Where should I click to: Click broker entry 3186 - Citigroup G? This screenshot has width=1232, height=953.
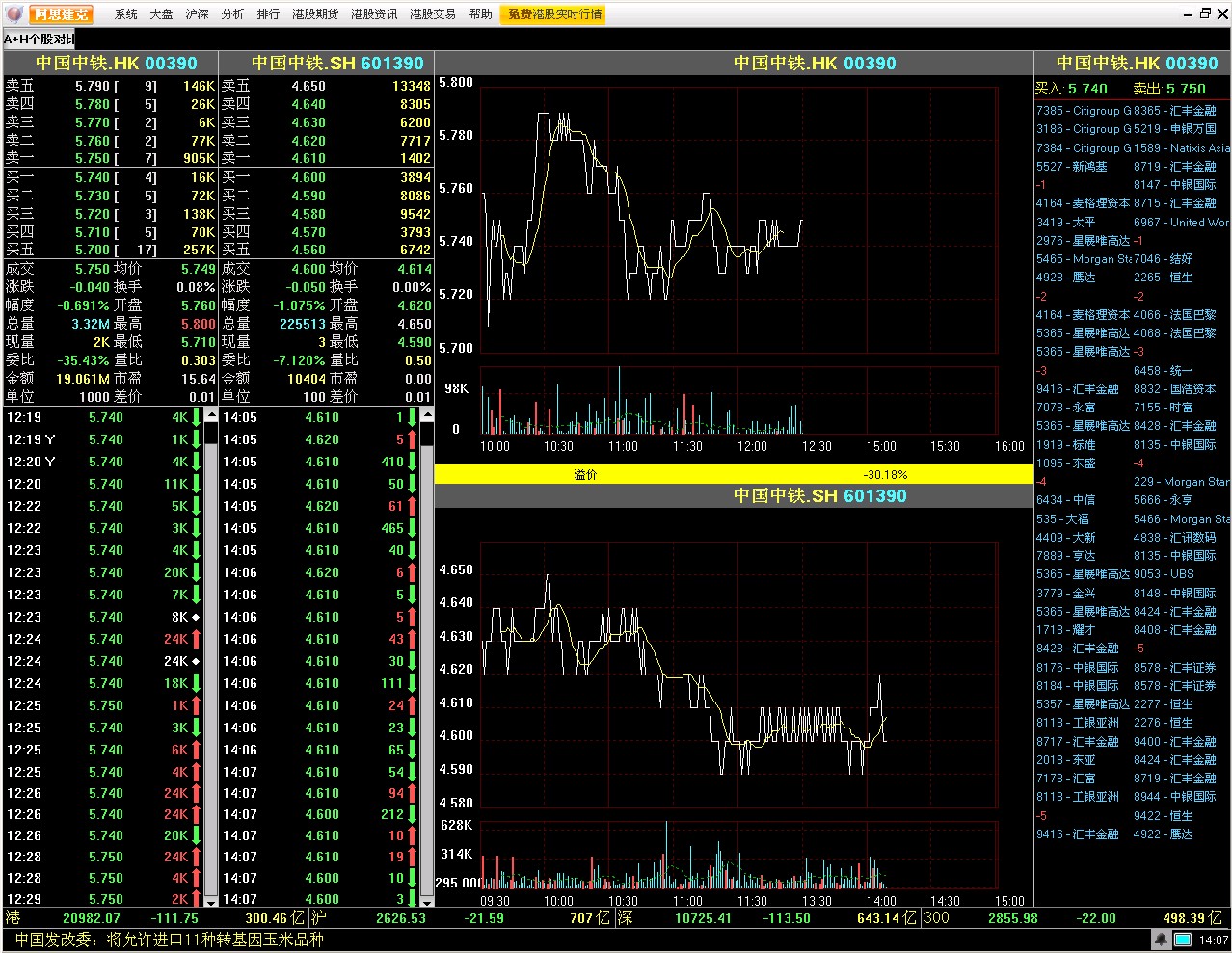pyautogui.click(x=1084, y=129)
